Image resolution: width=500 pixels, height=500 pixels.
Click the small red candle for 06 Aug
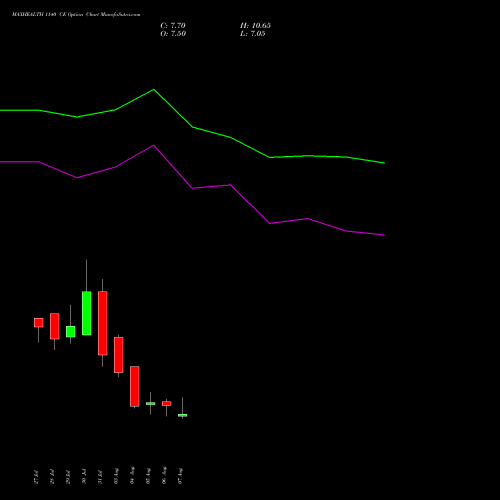(167, 403)
